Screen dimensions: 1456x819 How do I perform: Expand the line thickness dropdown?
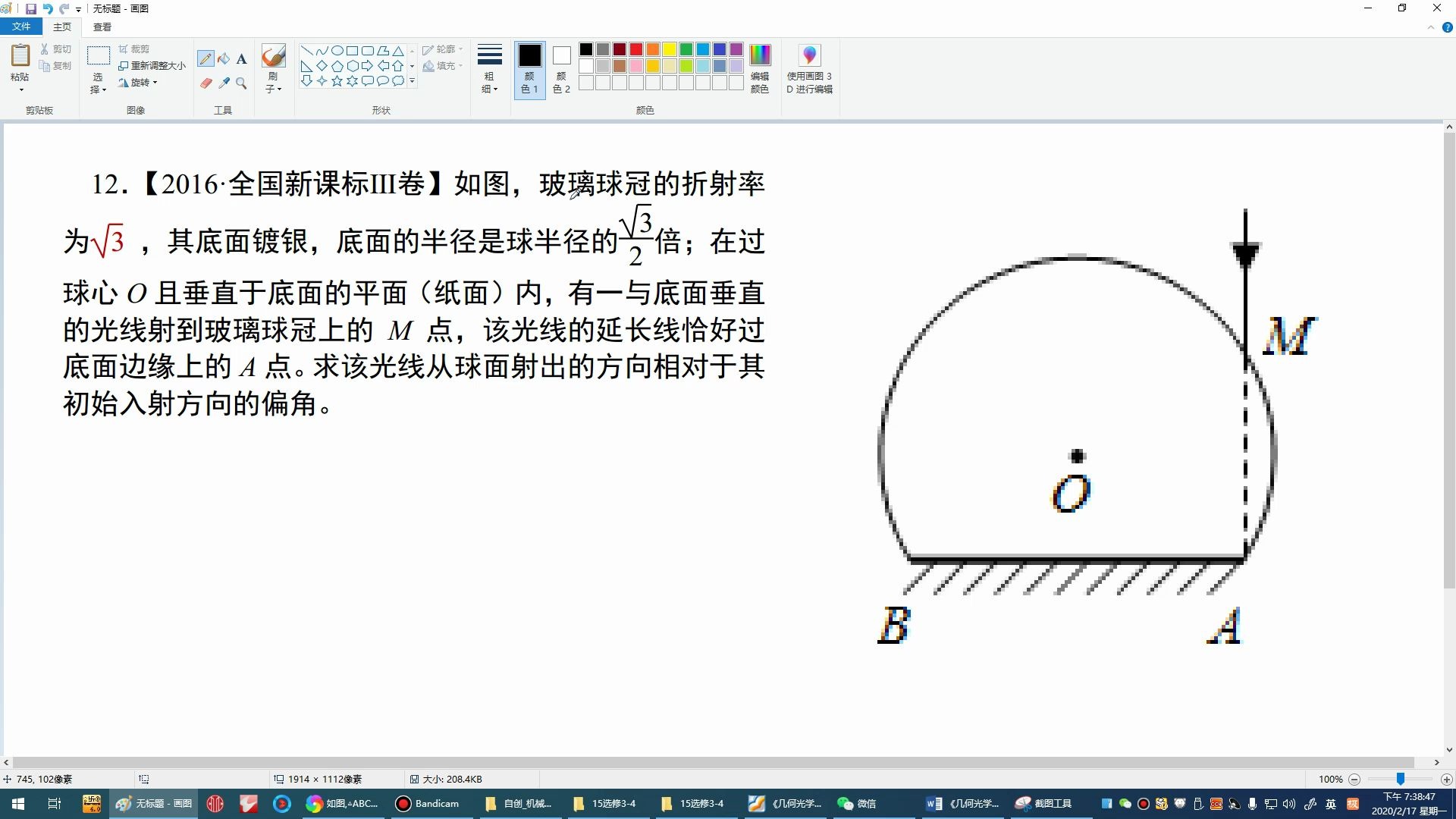[x=489, y=68]
